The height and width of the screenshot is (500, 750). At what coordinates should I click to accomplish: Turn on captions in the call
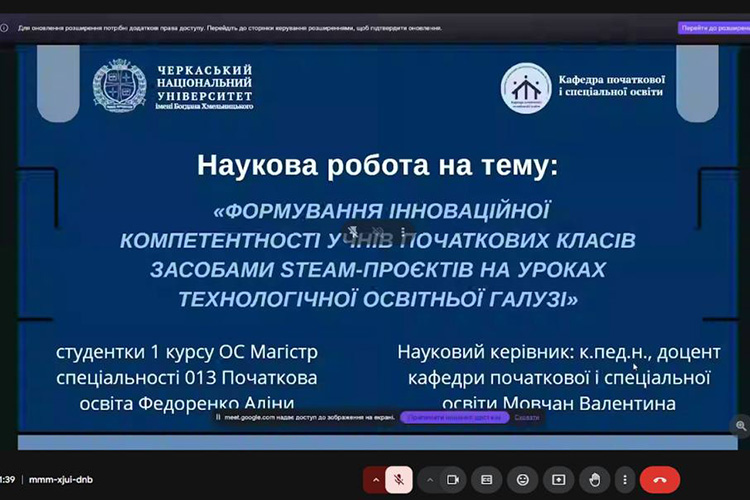[486, 479]
